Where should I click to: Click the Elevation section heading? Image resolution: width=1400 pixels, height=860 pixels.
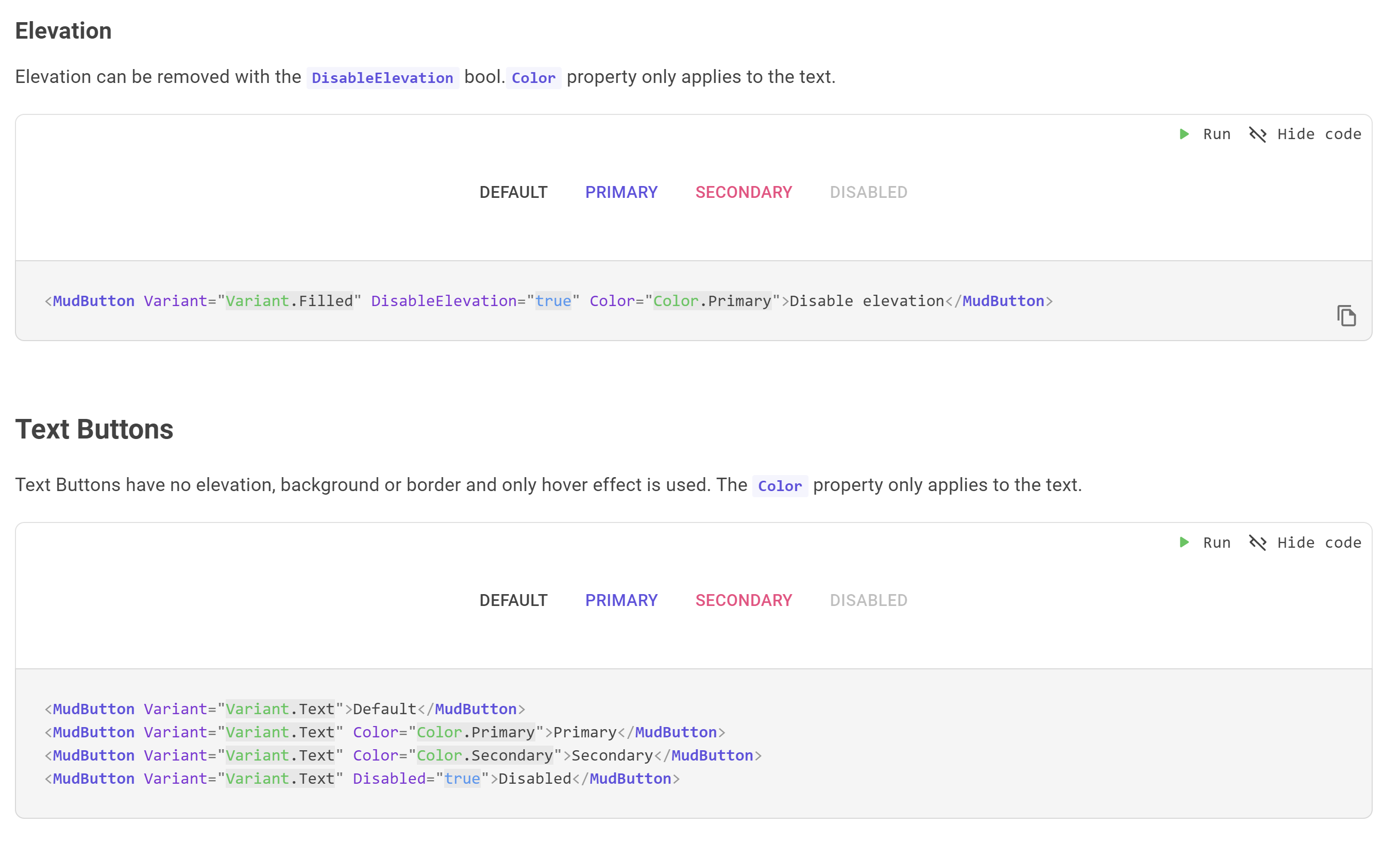tap(63, 31)
